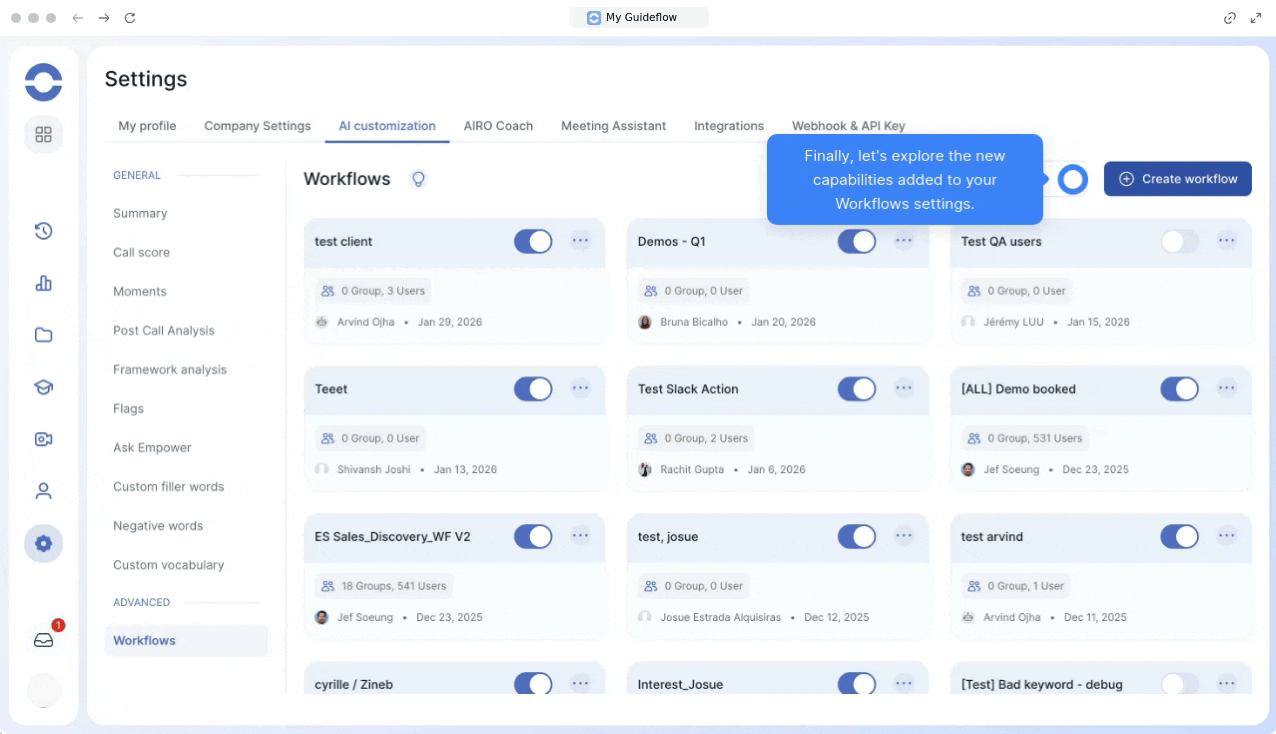
Task: Open the graduation cap coaching icon
Action: (43, 387)
